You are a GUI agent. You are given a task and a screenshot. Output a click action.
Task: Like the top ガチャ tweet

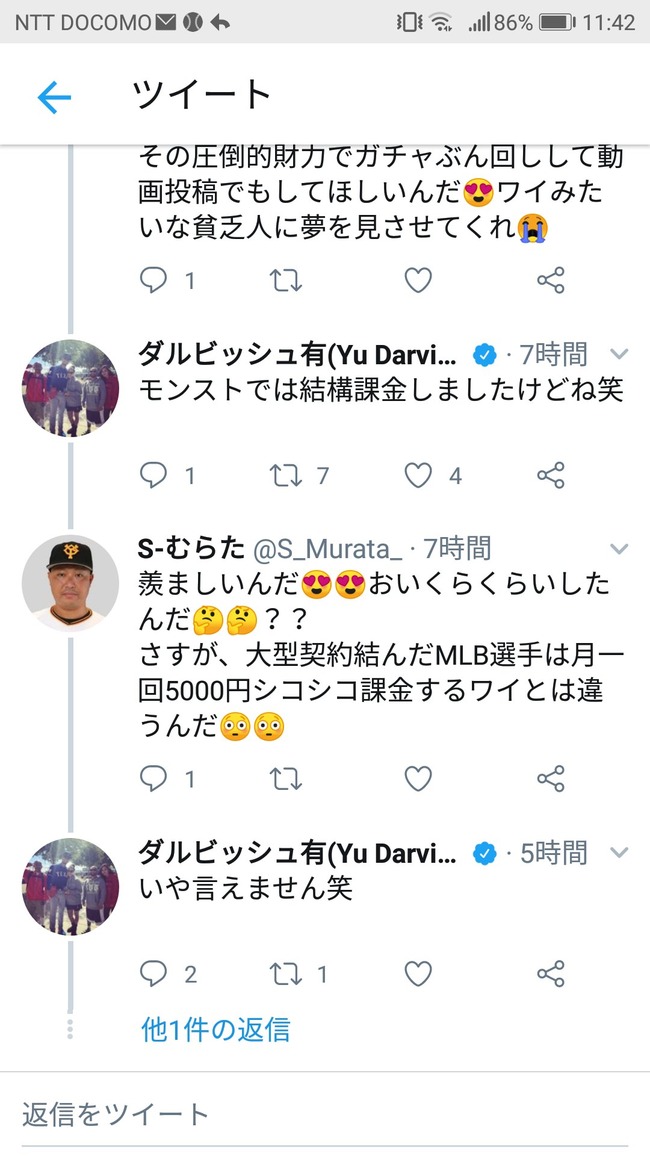click(418, 280)
